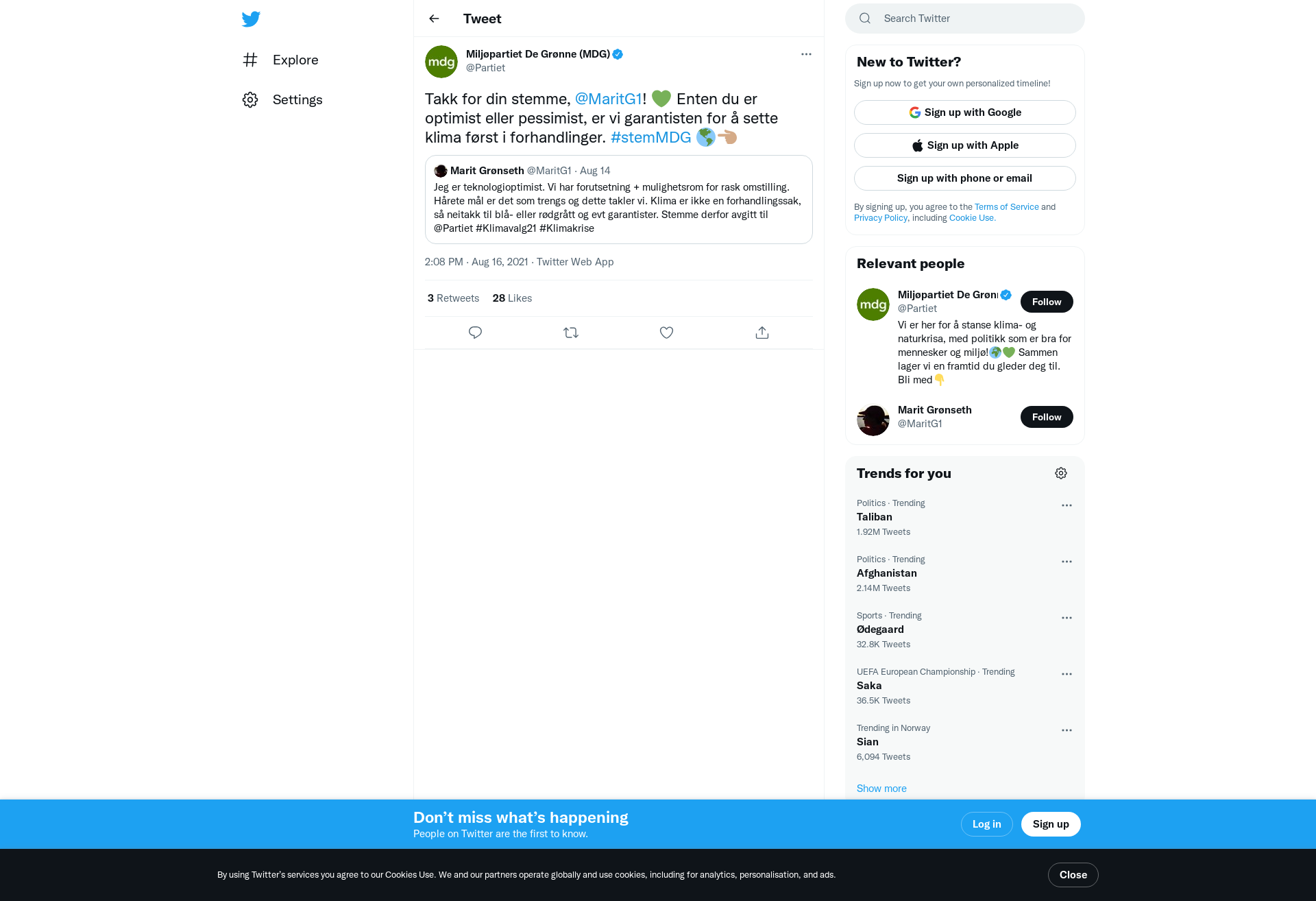Open the #stemMDG hashtag link
This screenshot has height=901, width=1316.
(650, 137)
